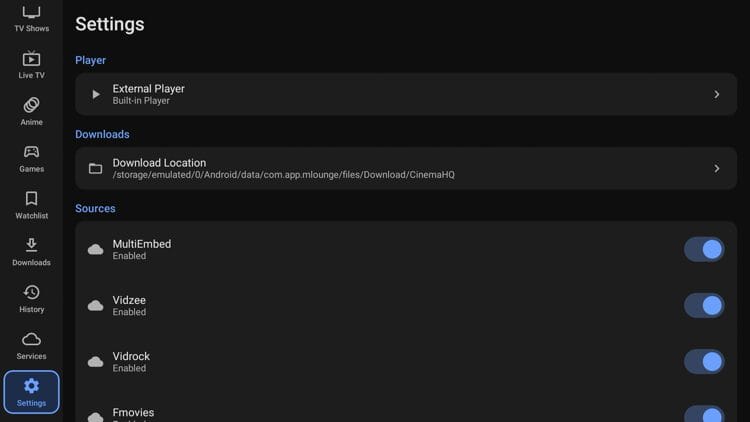This screenshot has height=422, width=750.
Task: Open the Downloads arrow icon in sidebar
Action: point(31,245)
